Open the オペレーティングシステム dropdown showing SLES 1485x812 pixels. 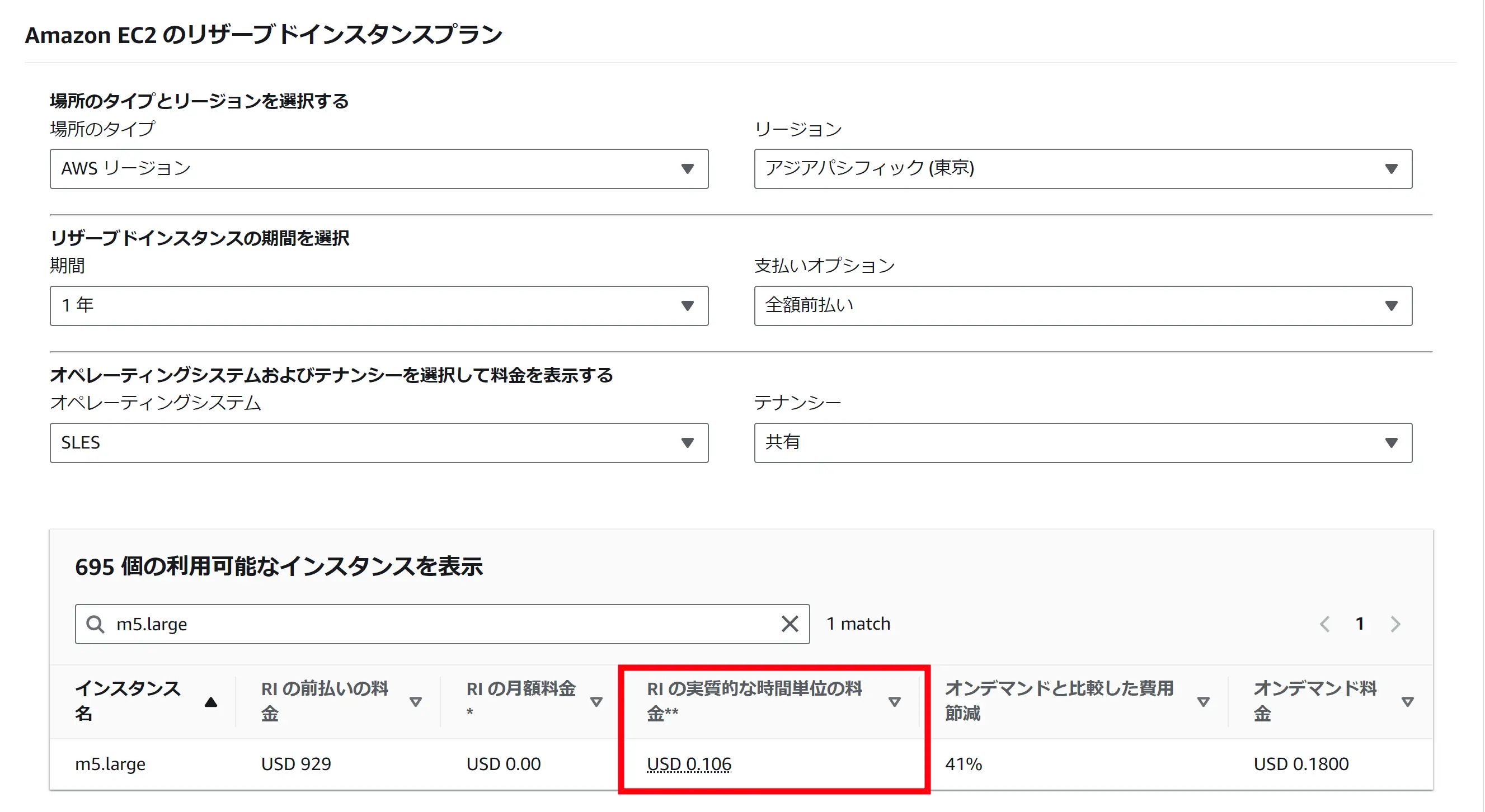(379, 443)
